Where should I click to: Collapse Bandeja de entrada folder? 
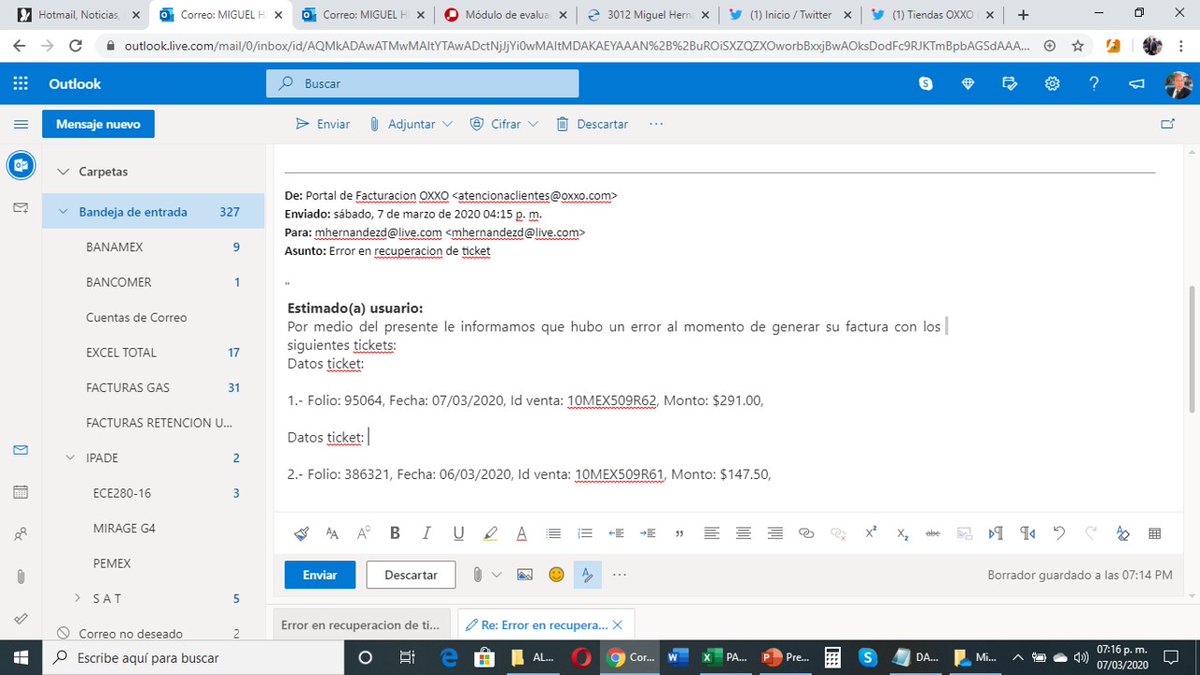[63, 212]
